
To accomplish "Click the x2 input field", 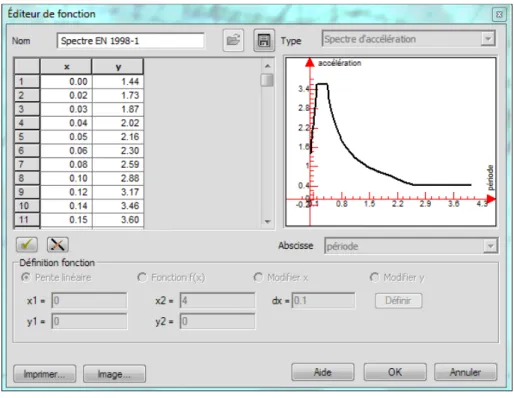I will [218, 301].
